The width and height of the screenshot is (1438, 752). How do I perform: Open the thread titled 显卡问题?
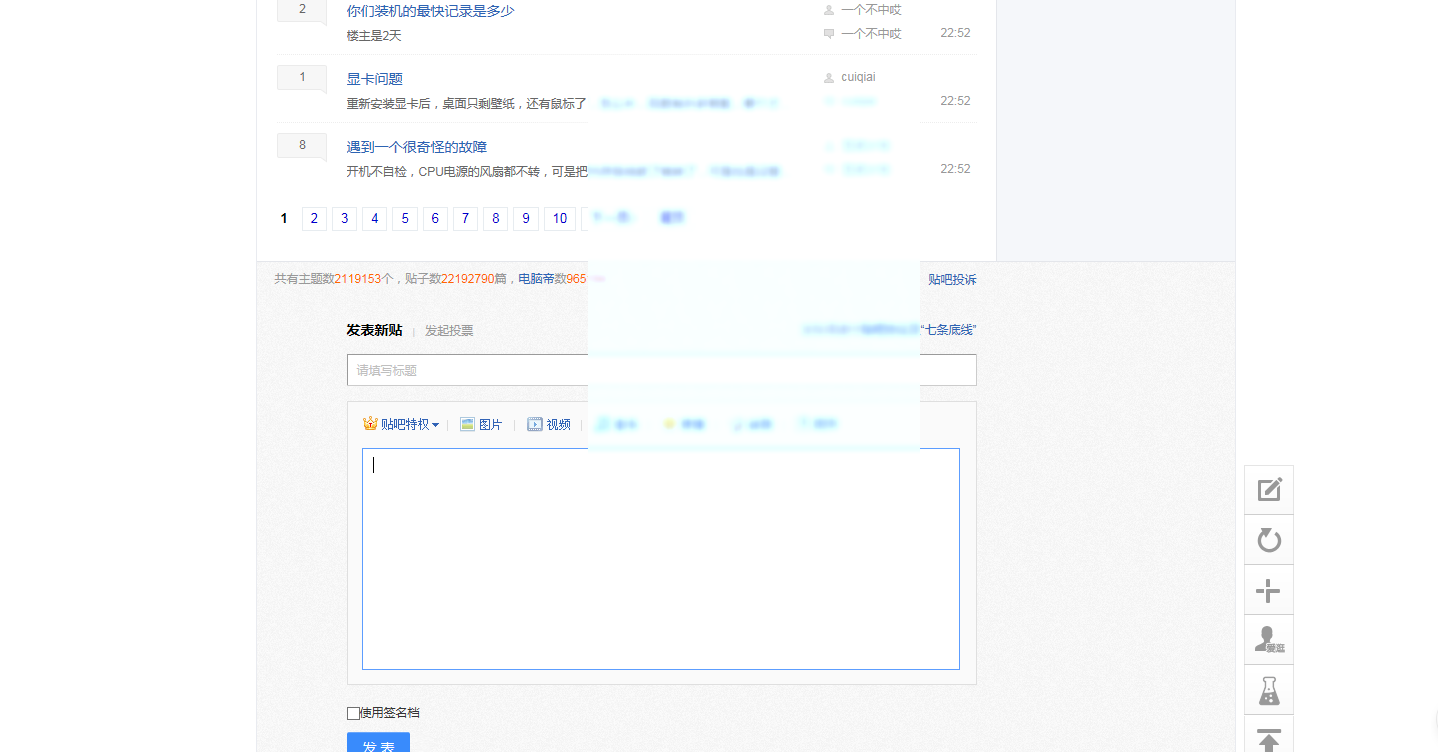point(375,79)
